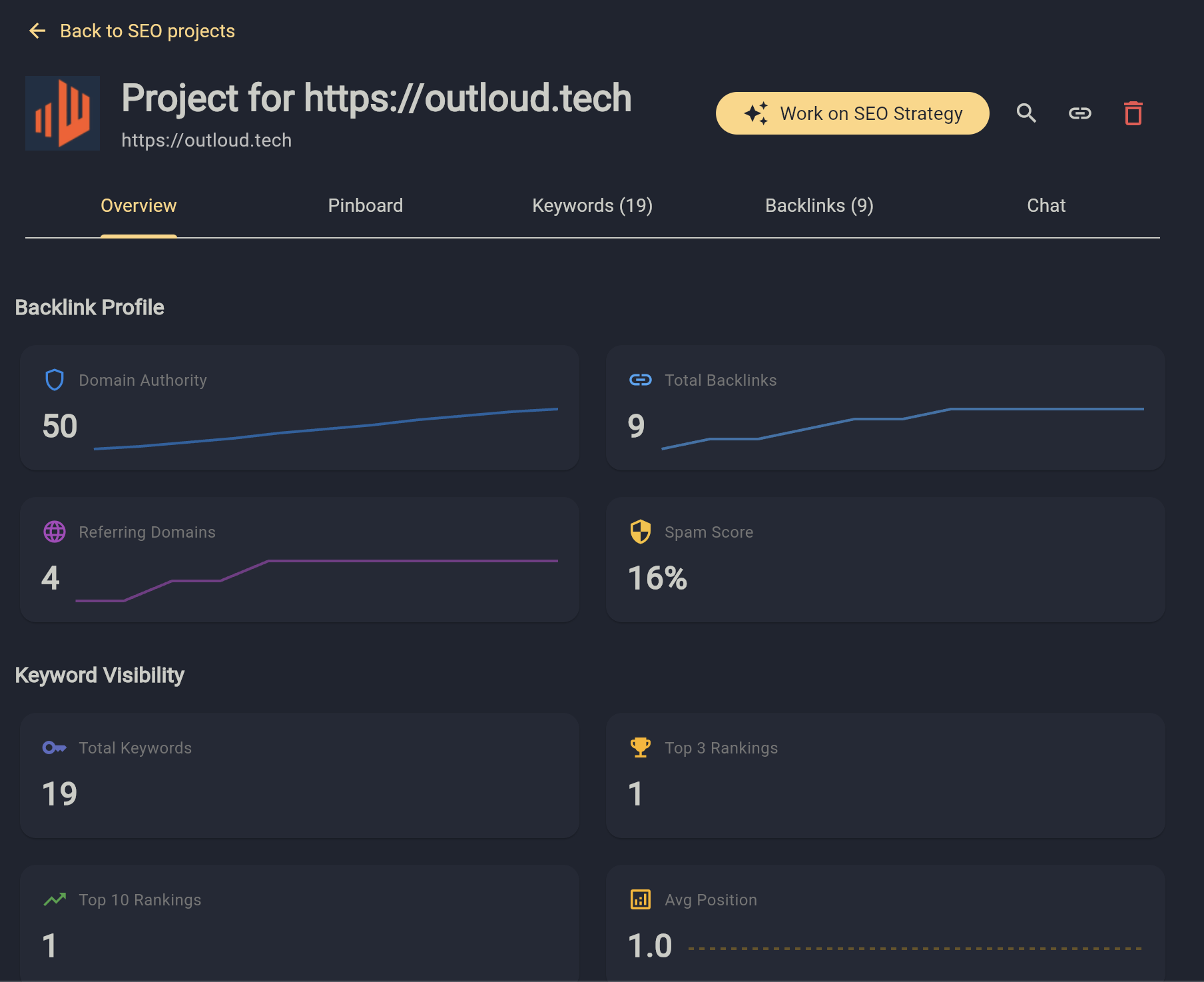Click the outloud.tech project logo thumbnail
Image resolution: width=1204 pixels, height=982 pixels.
(62, 113)
